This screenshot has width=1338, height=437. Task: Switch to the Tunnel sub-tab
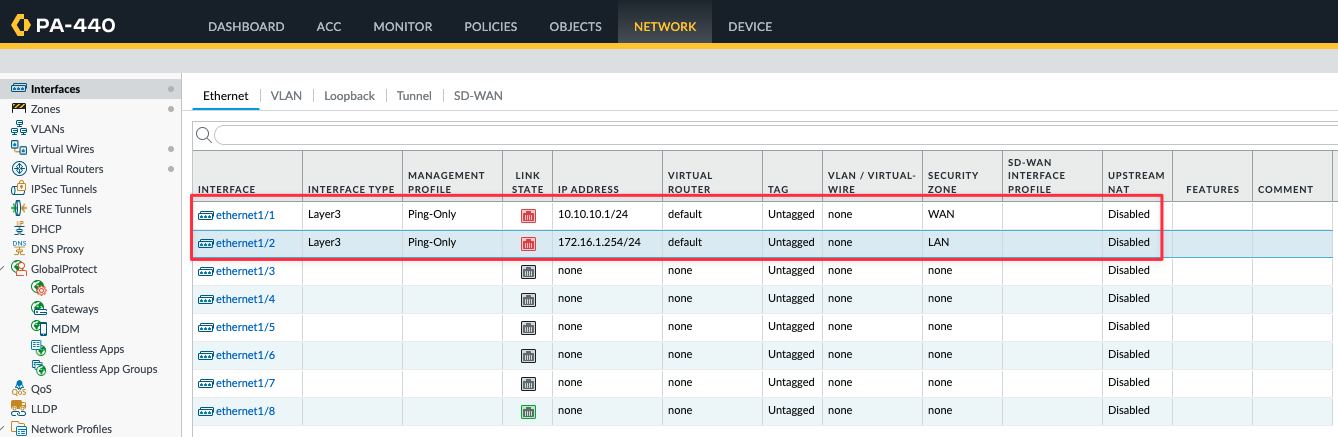[x=414, y=96]
